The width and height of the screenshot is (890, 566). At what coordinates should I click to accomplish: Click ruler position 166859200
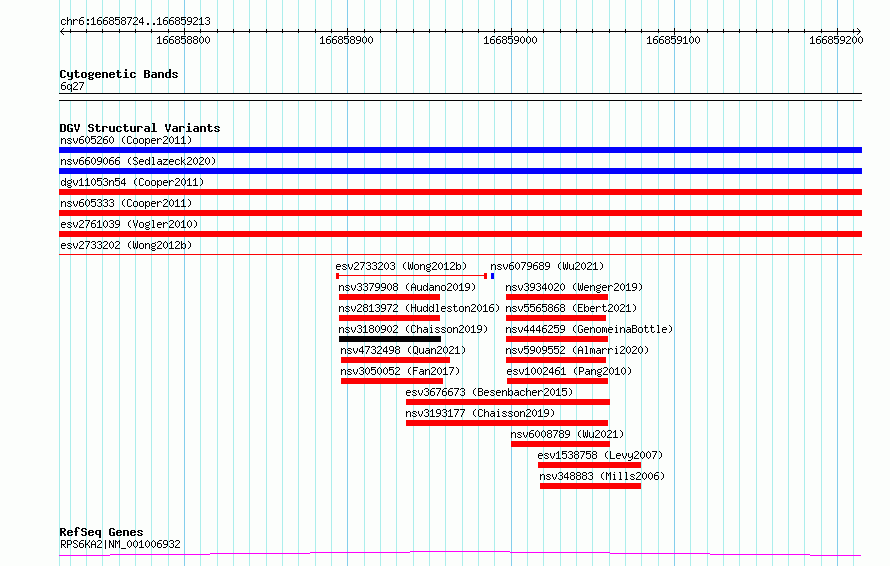point(836,40)
